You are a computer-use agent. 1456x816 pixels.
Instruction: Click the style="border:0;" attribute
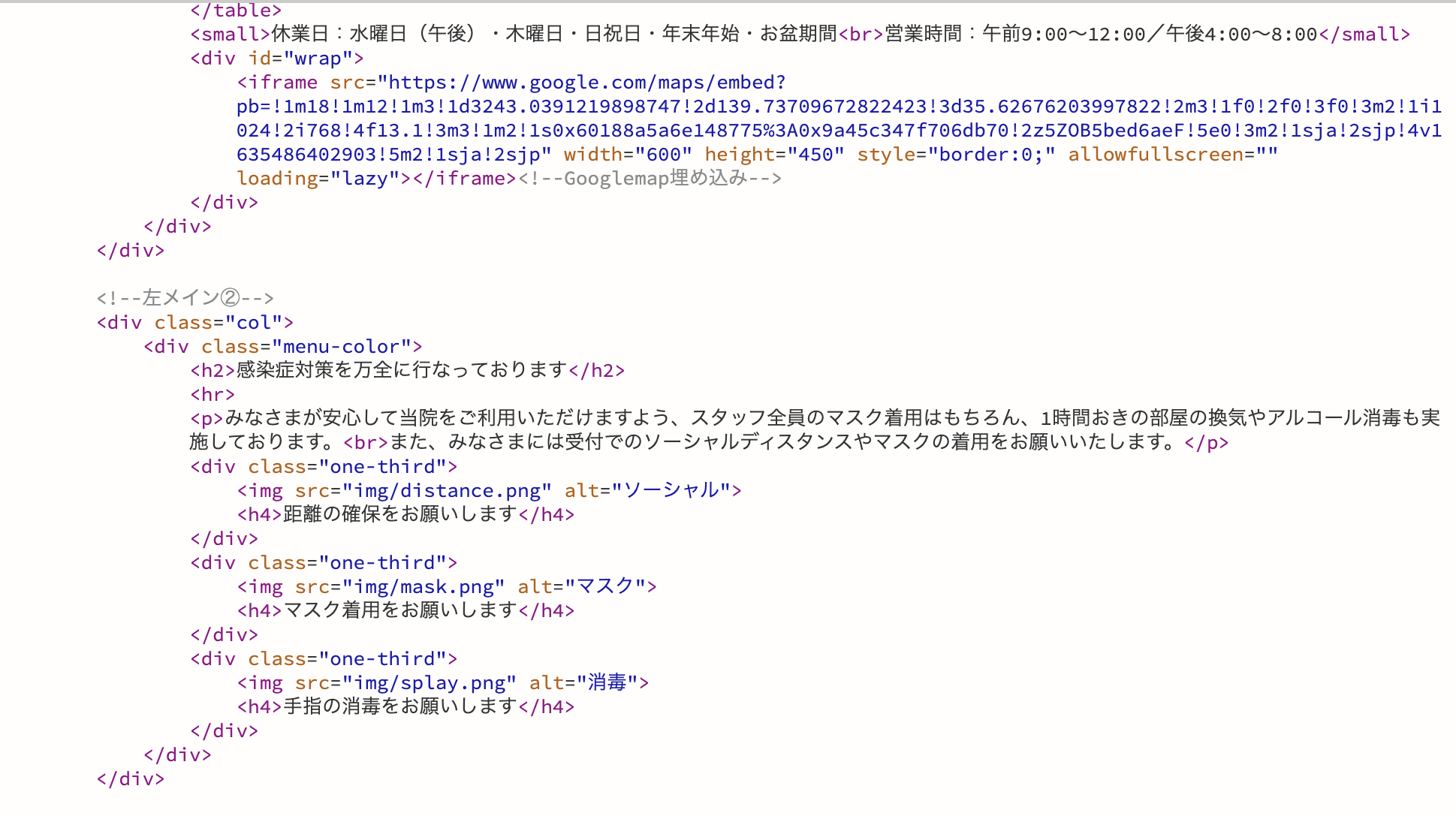956,155
